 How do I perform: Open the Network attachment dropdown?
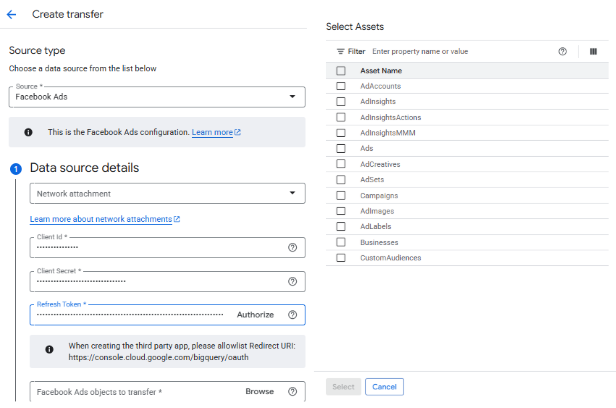[x=167, y=193]
